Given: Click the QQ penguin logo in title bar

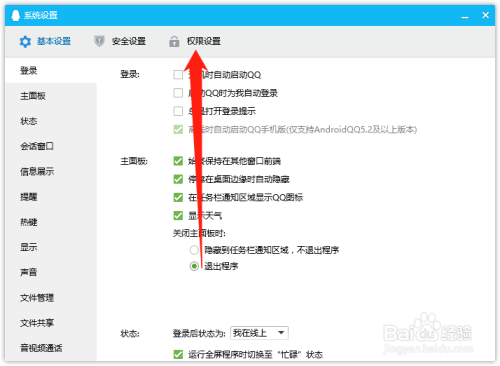Looking at the screenshot, I should 15,15.
